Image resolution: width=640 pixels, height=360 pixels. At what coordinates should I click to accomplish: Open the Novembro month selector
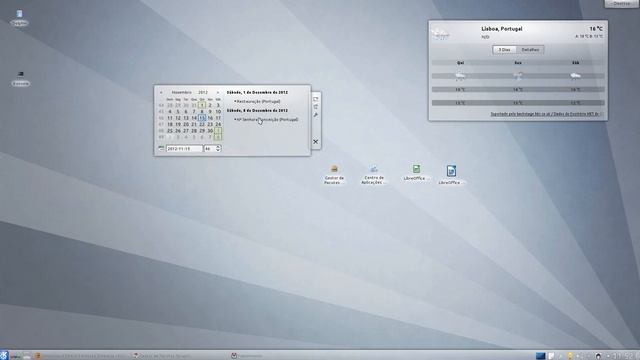(x=182, y=93)
